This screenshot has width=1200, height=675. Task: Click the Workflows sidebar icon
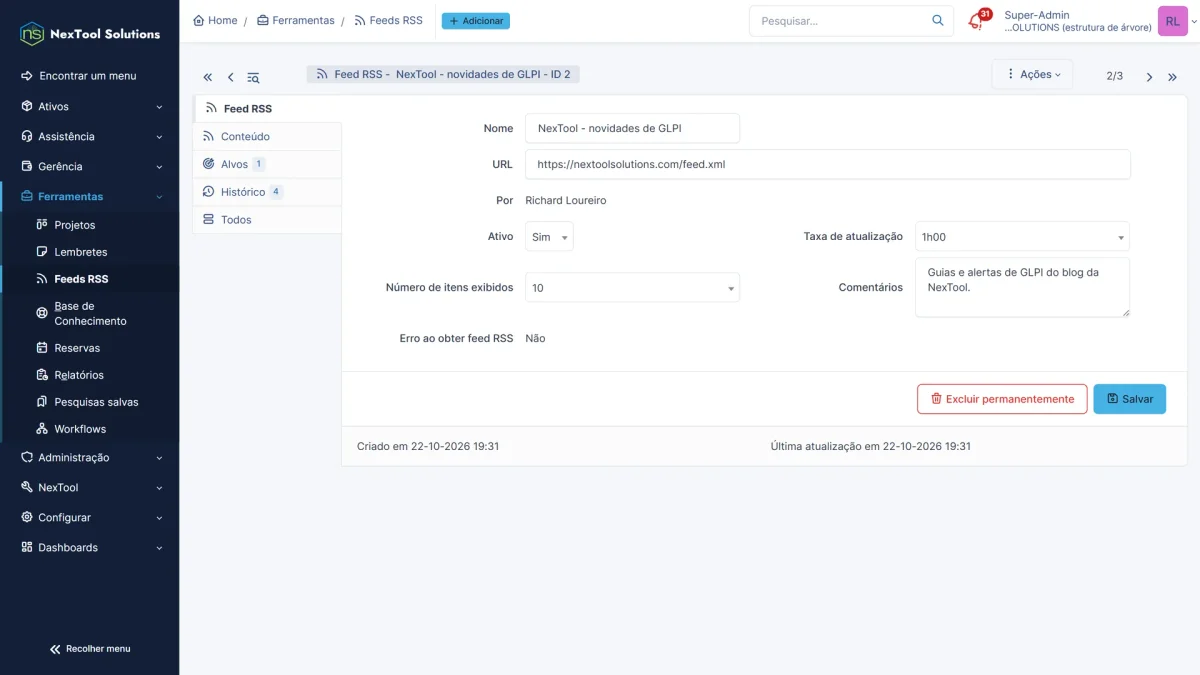tap(42, 429)
